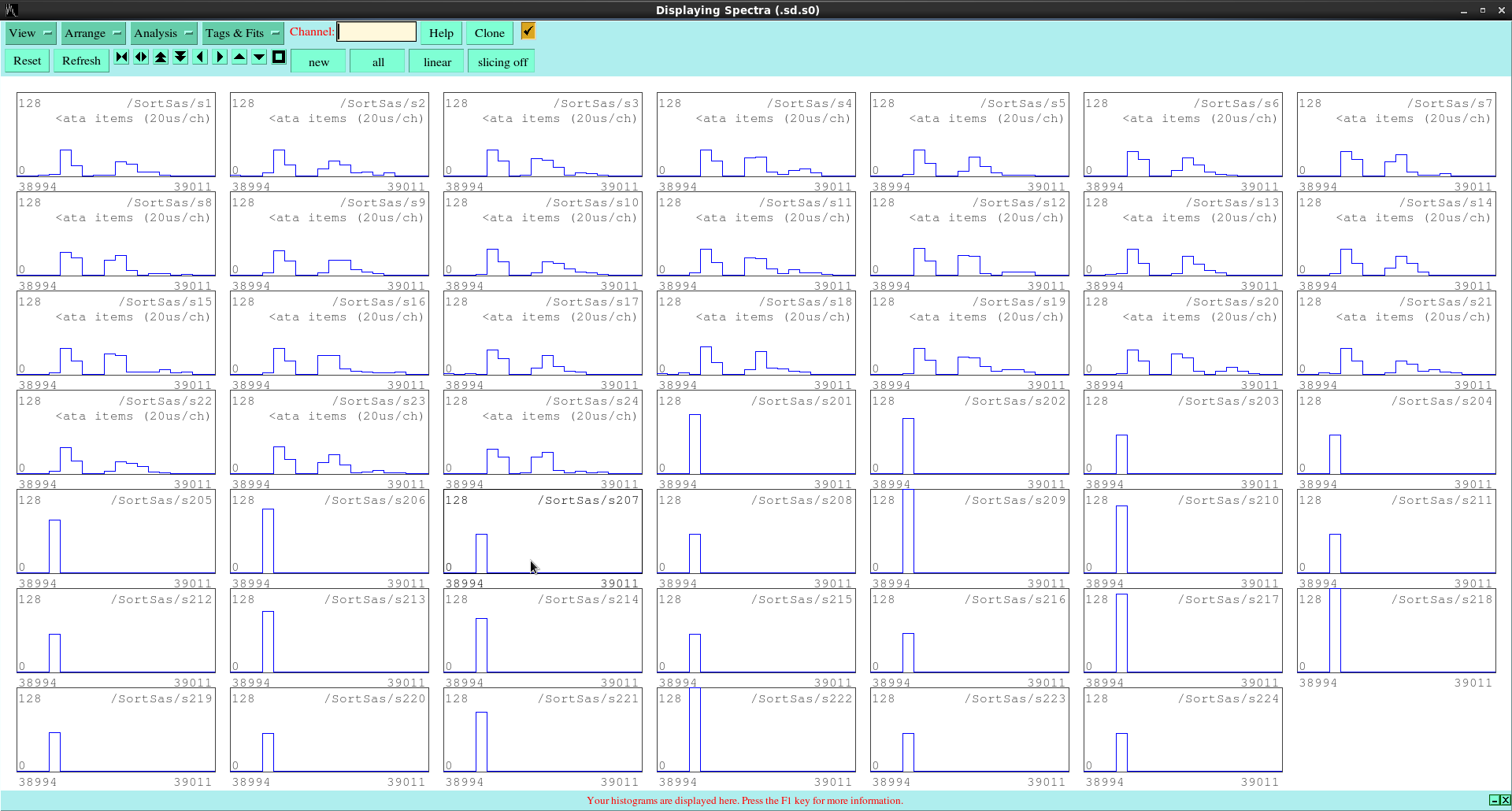Select the /SortSas/s209 spectrum plot
The height and width of the screenshot is (811, 1512).
(969, 531)
